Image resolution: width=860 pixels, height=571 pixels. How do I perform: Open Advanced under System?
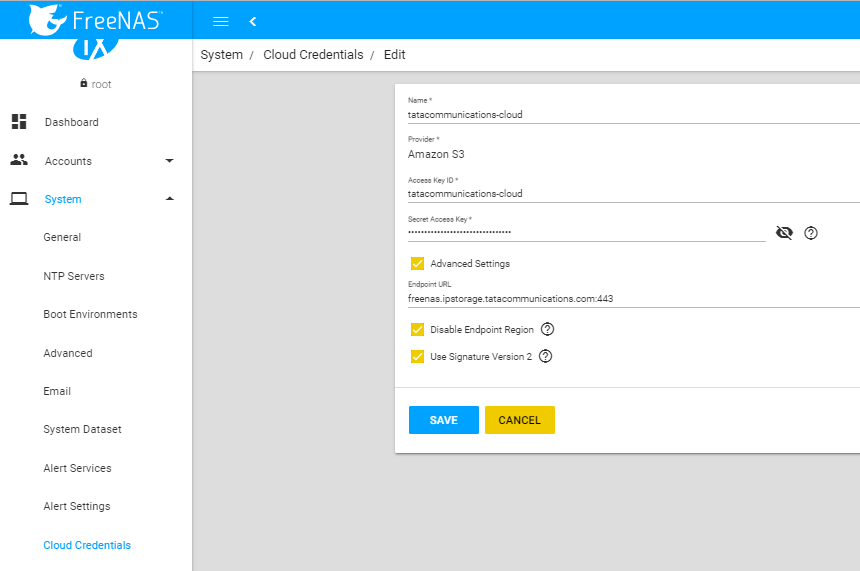(x=68, y=353)
